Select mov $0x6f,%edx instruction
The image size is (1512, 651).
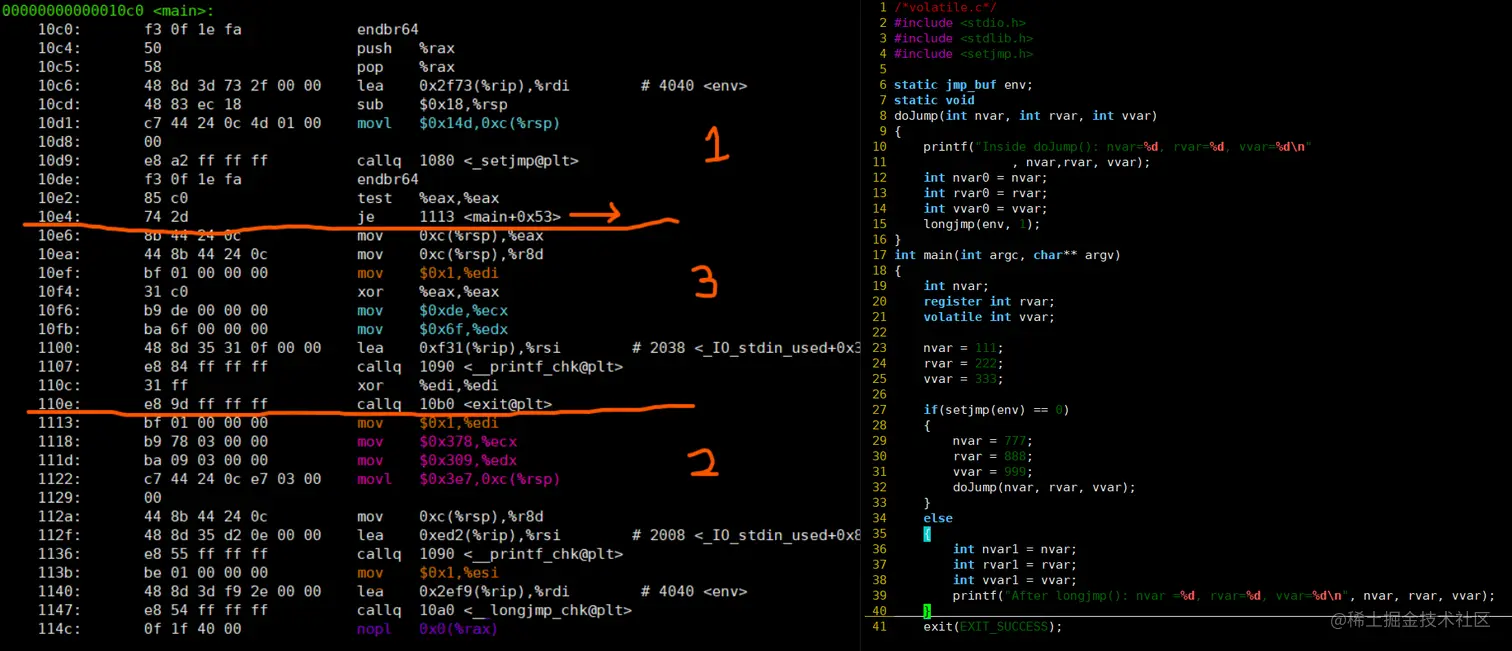(x=433, y=329)
